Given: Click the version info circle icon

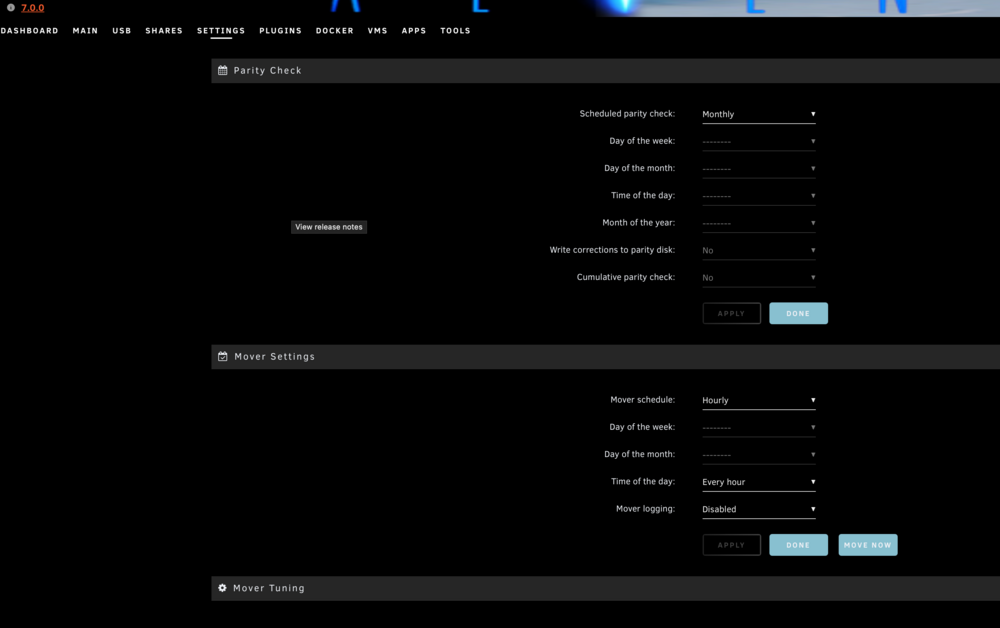Looking at the screenshot, I should (x=11, y=8).
